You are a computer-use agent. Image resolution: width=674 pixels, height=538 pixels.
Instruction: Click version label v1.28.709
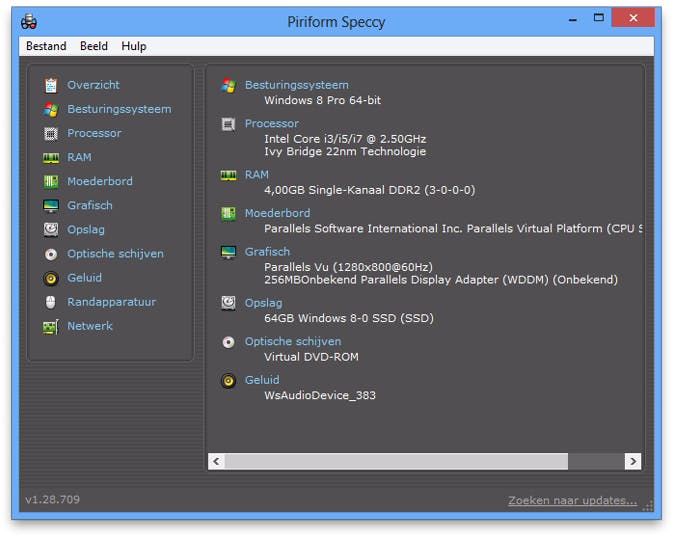pyautogui.click(x=52, y=500)
